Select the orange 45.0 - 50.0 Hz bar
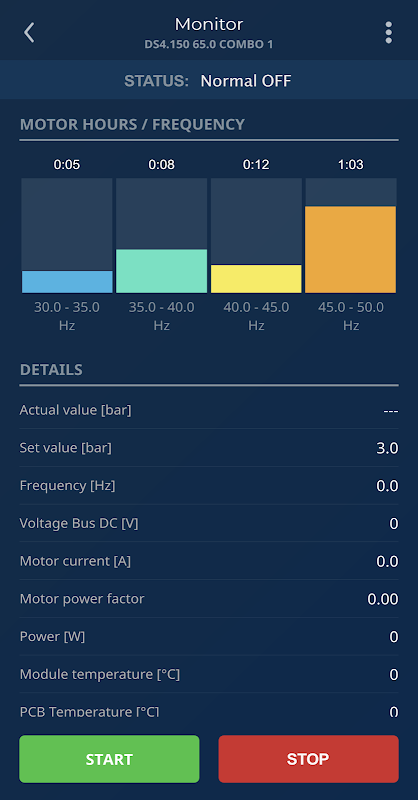418x800 pixels. click(351, 249)
